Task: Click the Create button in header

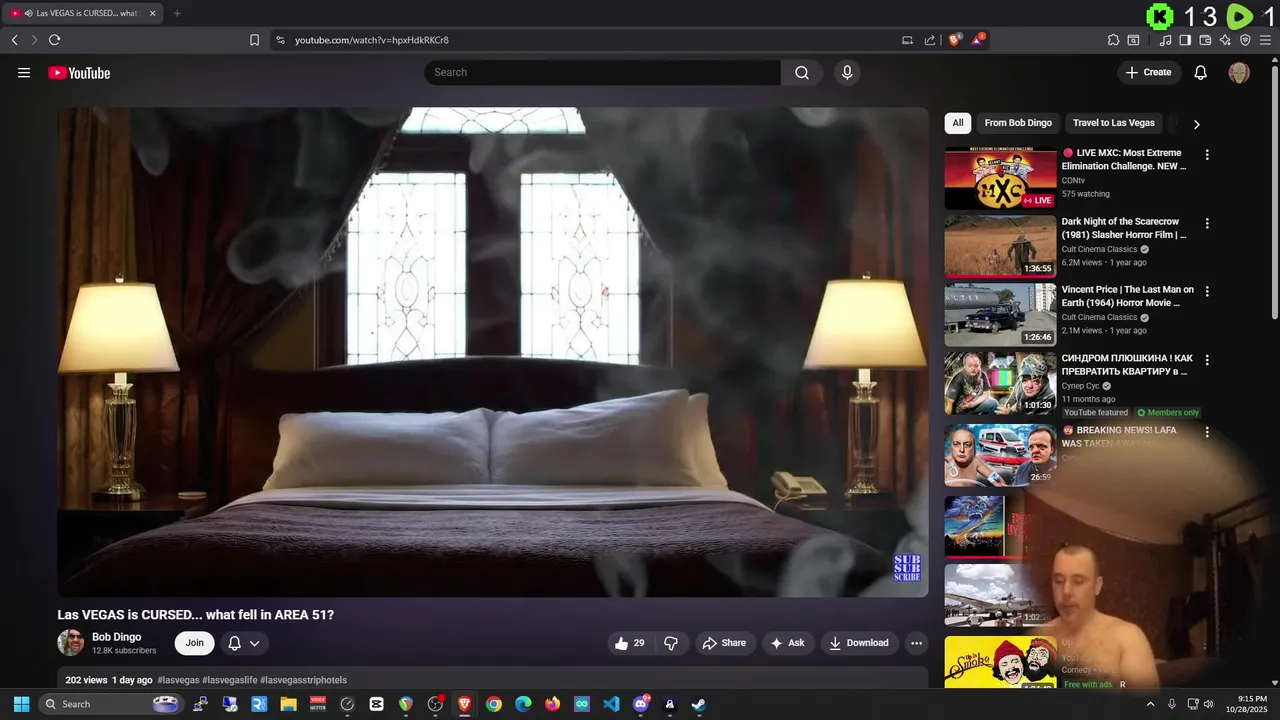Action: pyautogui.click(x=1149, y=72)
